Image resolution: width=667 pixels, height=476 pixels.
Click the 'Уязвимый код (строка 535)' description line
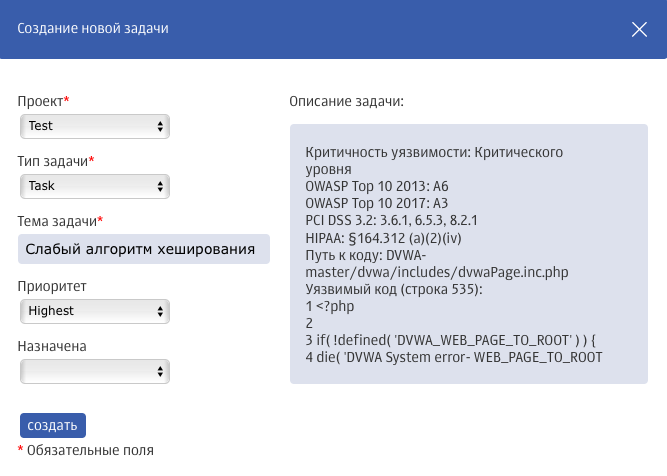click(x=394, y=289)
